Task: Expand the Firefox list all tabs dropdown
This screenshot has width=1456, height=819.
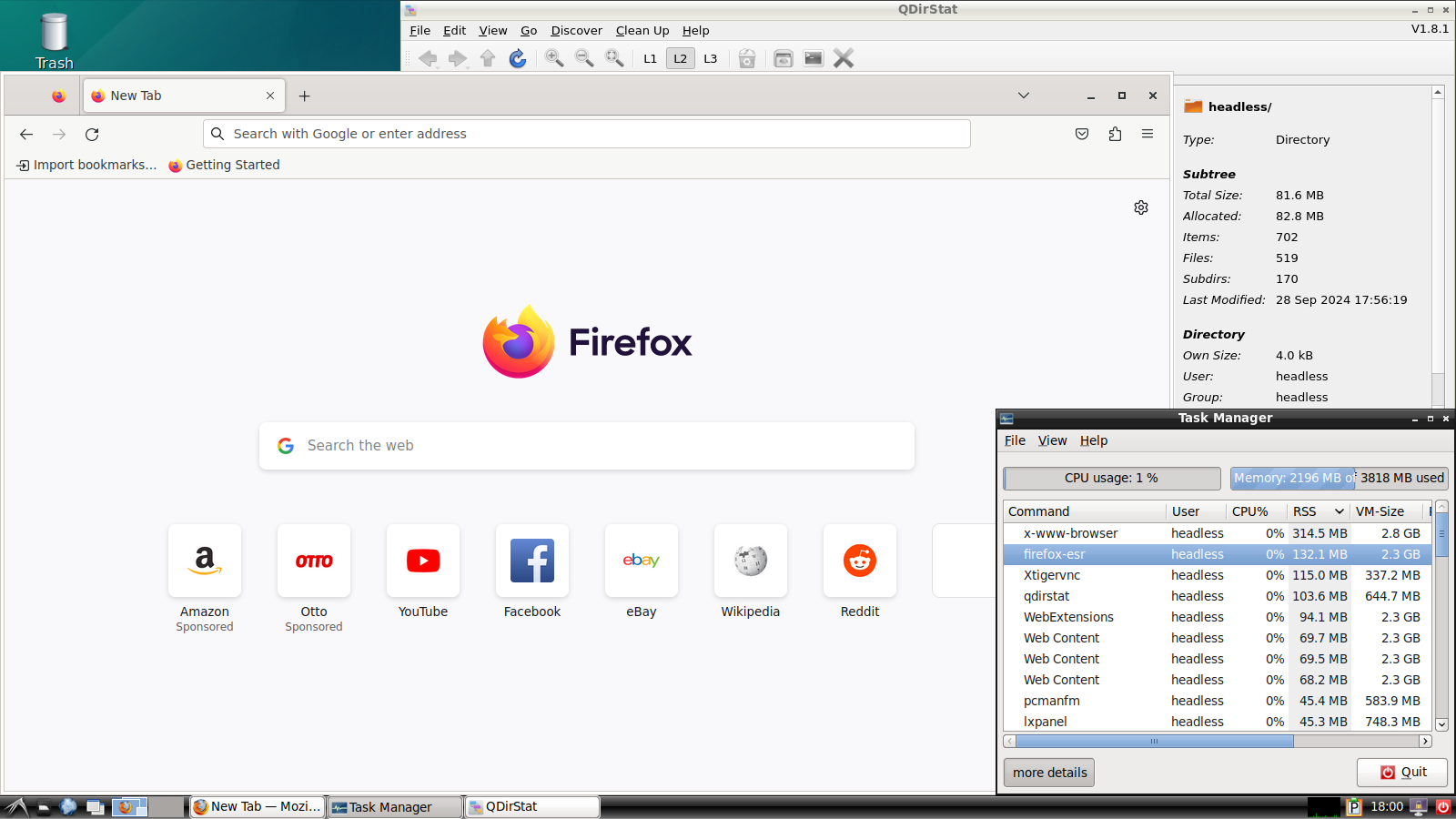Action: pyautogui.click(x=1024, y=96)
